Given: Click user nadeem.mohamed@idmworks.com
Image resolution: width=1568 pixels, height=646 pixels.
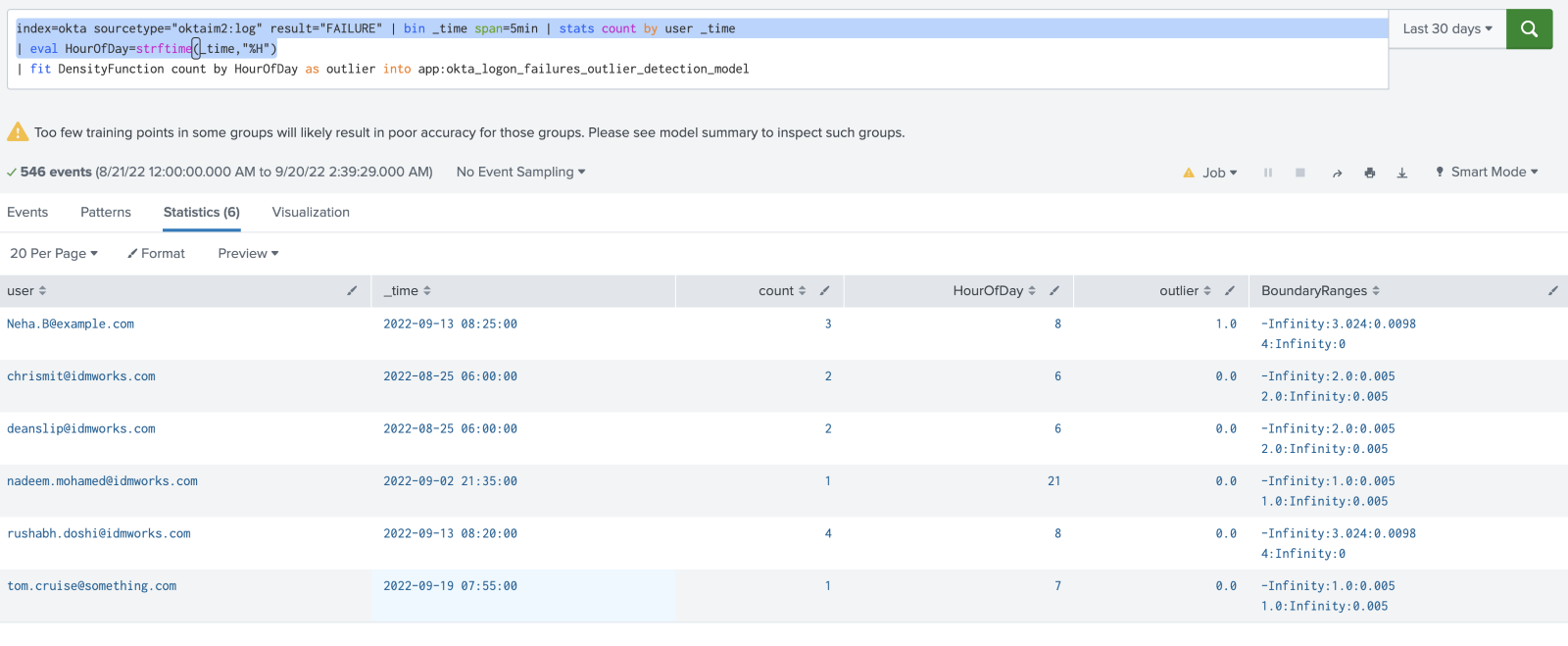Looking at the screenshot, I should 102,481.
